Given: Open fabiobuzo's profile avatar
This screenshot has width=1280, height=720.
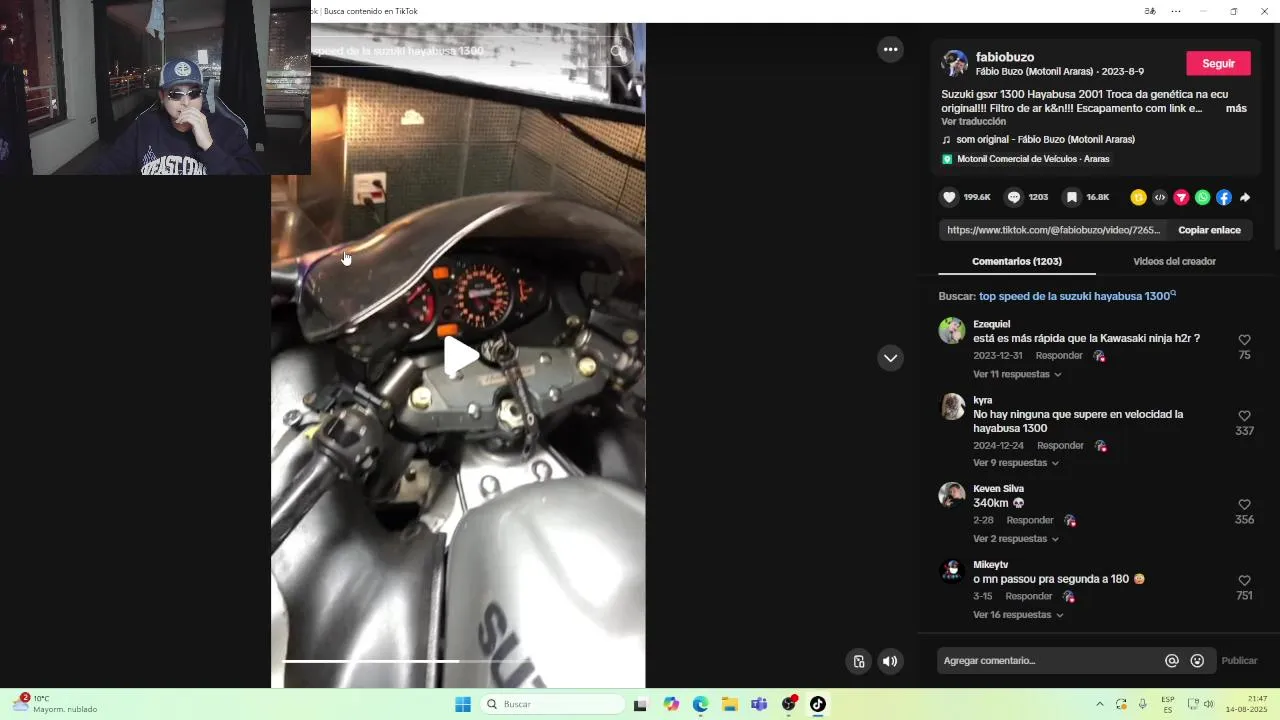Looking at the screenshot, I should [x=955, y=63].
